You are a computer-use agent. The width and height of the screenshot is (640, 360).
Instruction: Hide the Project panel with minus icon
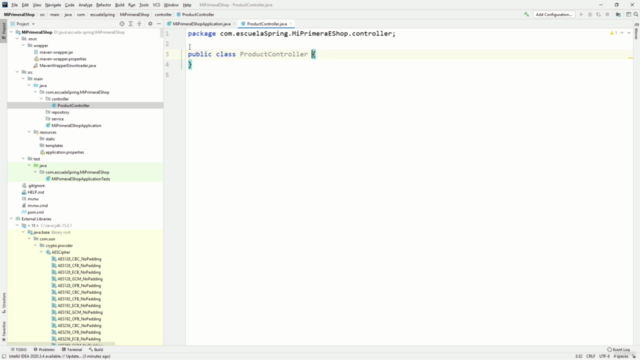click(x=159, y=24)
